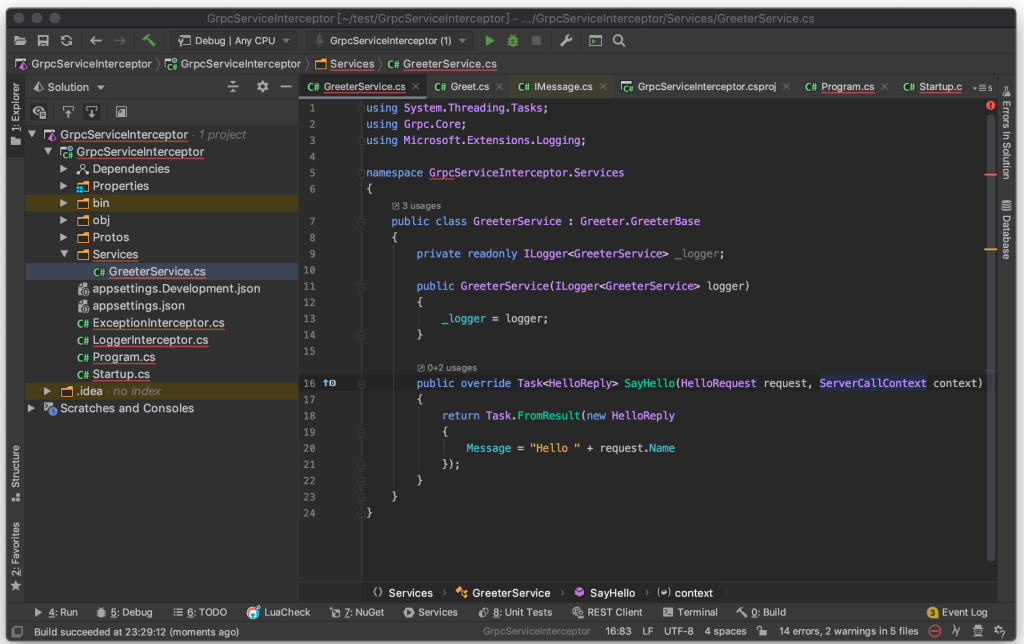
Task: Toggle tool window bars corner icon
Action: 18,632
